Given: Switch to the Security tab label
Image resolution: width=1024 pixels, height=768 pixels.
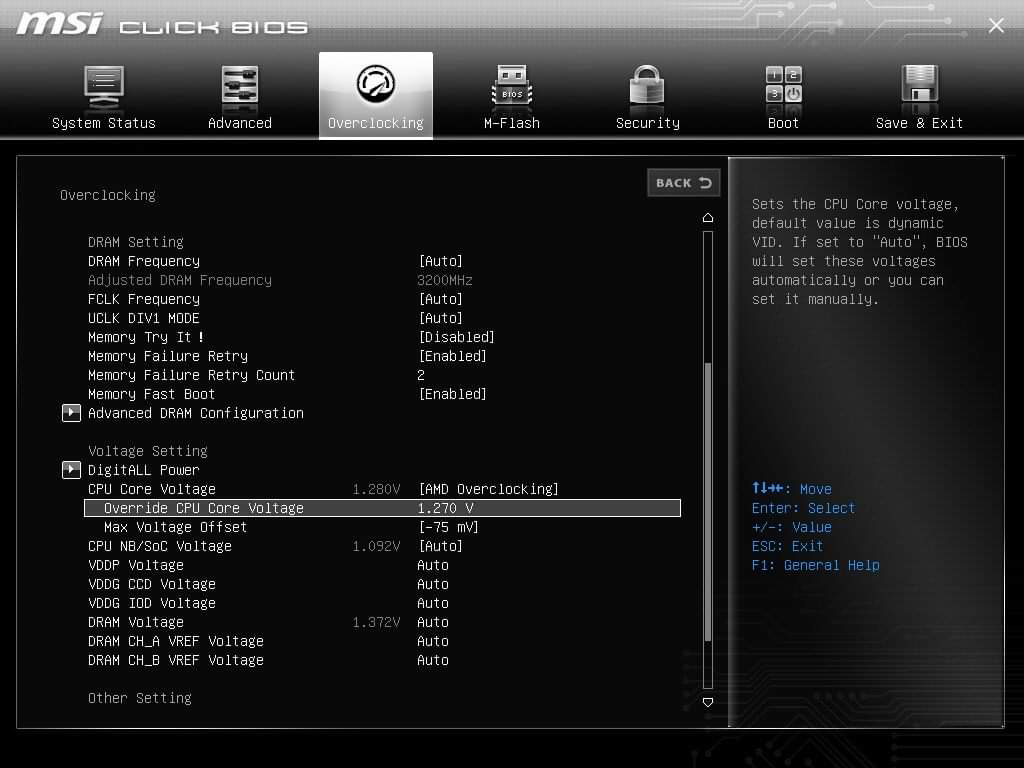Looking at the screenshot, I should (x=647, y=123).
